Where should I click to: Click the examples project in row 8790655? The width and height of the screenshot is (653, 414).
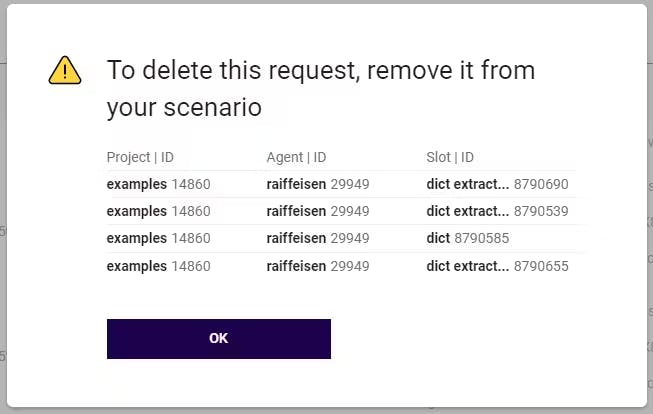pos(137,266)
